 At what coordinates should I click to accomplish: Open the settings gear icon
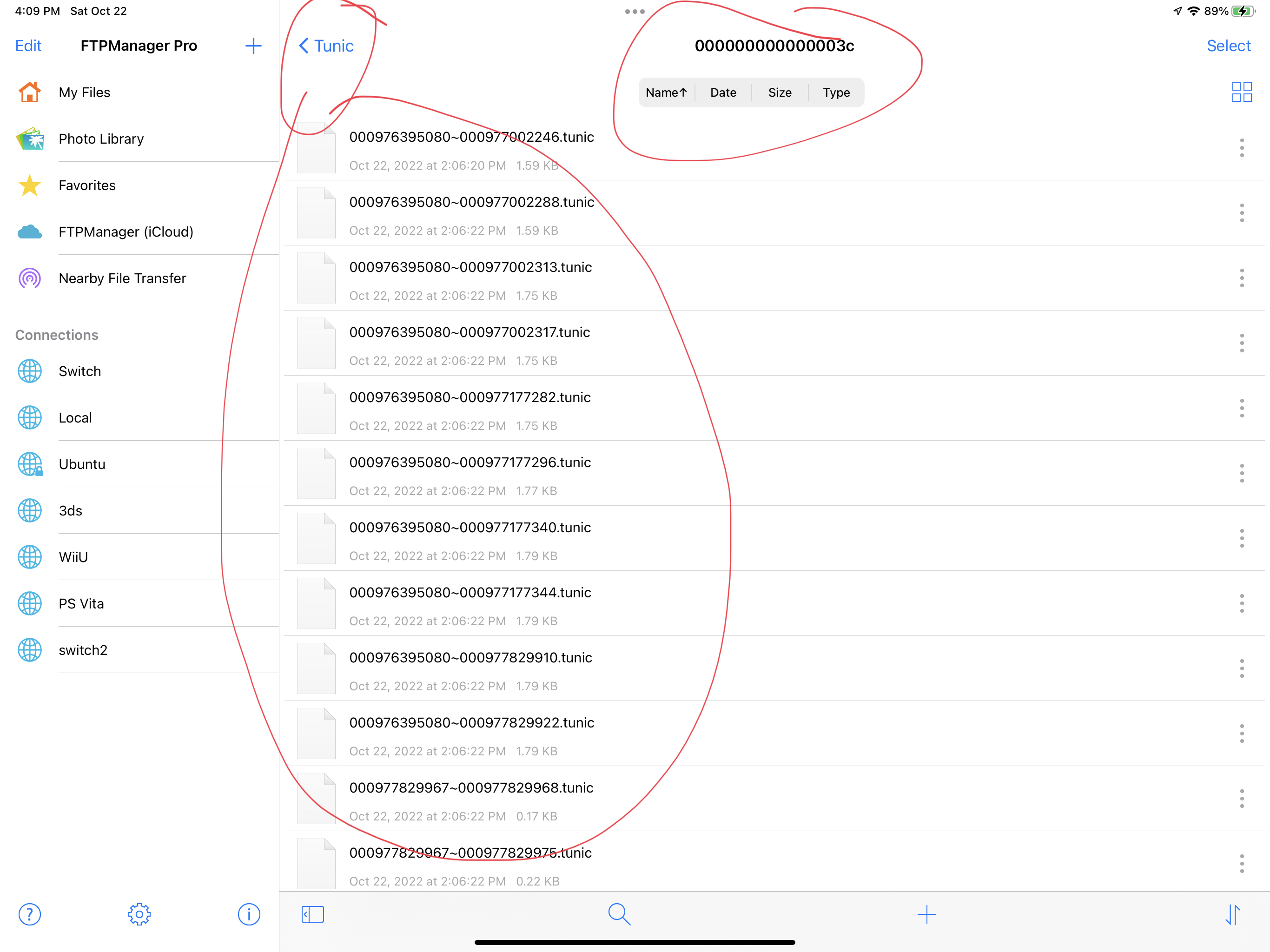(x=139, y=914)
